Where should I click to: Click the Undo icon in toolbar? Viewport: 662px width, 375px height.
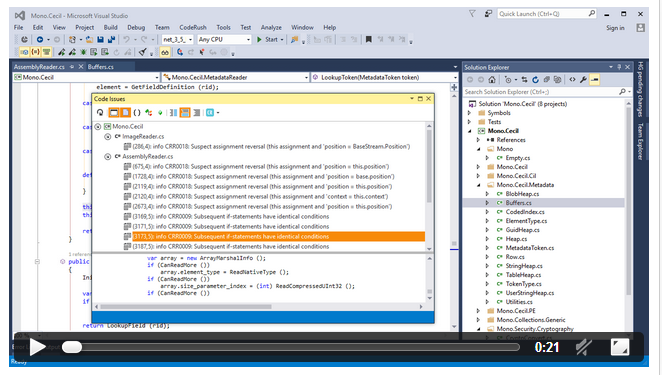pyautogui.click(x=126, y=39)
